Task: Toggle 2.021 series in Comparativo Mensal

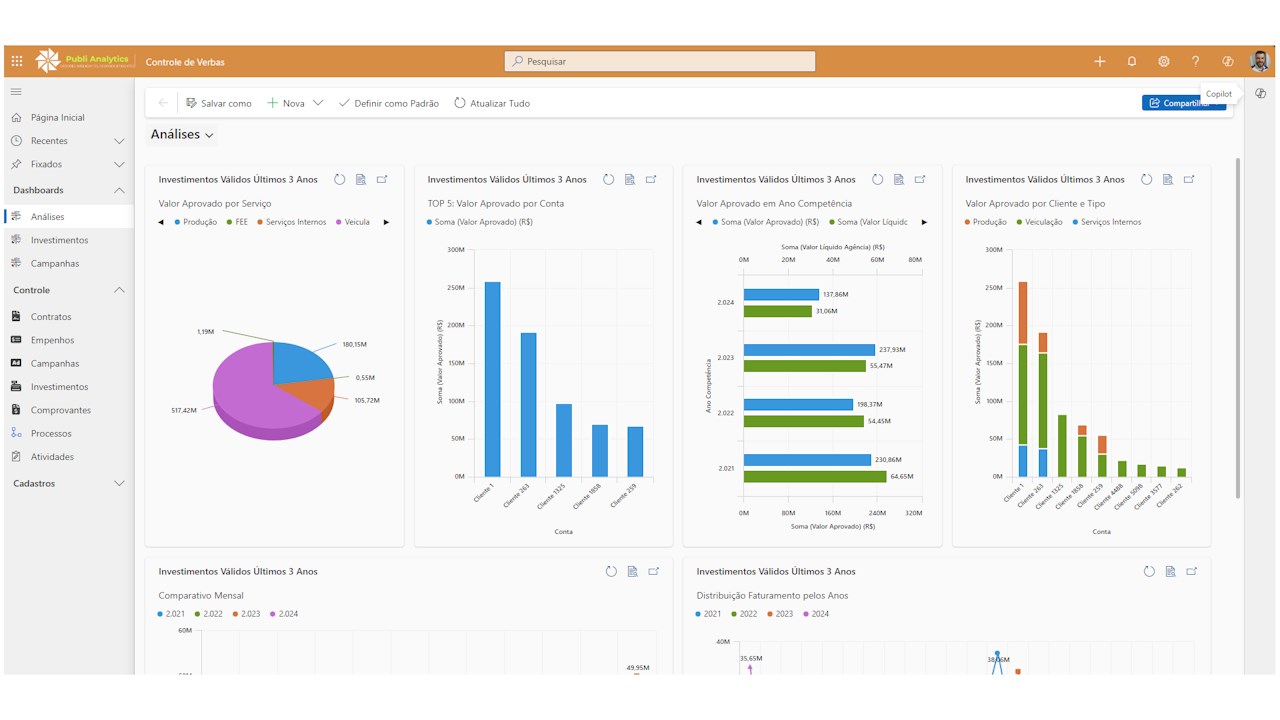Action: 171,614
